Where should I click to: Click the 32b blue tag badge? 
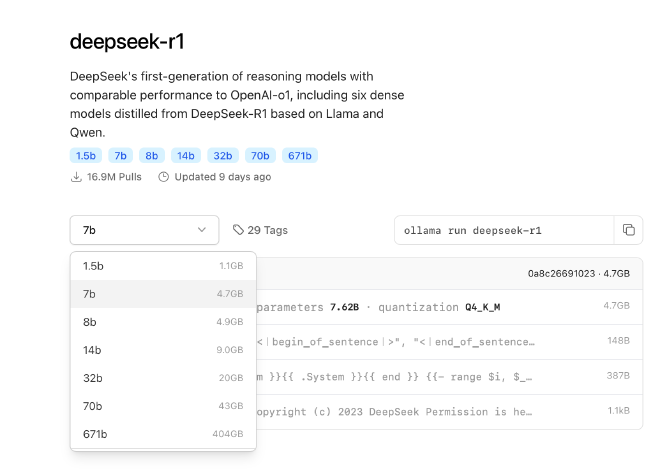(x=223, y=156)
